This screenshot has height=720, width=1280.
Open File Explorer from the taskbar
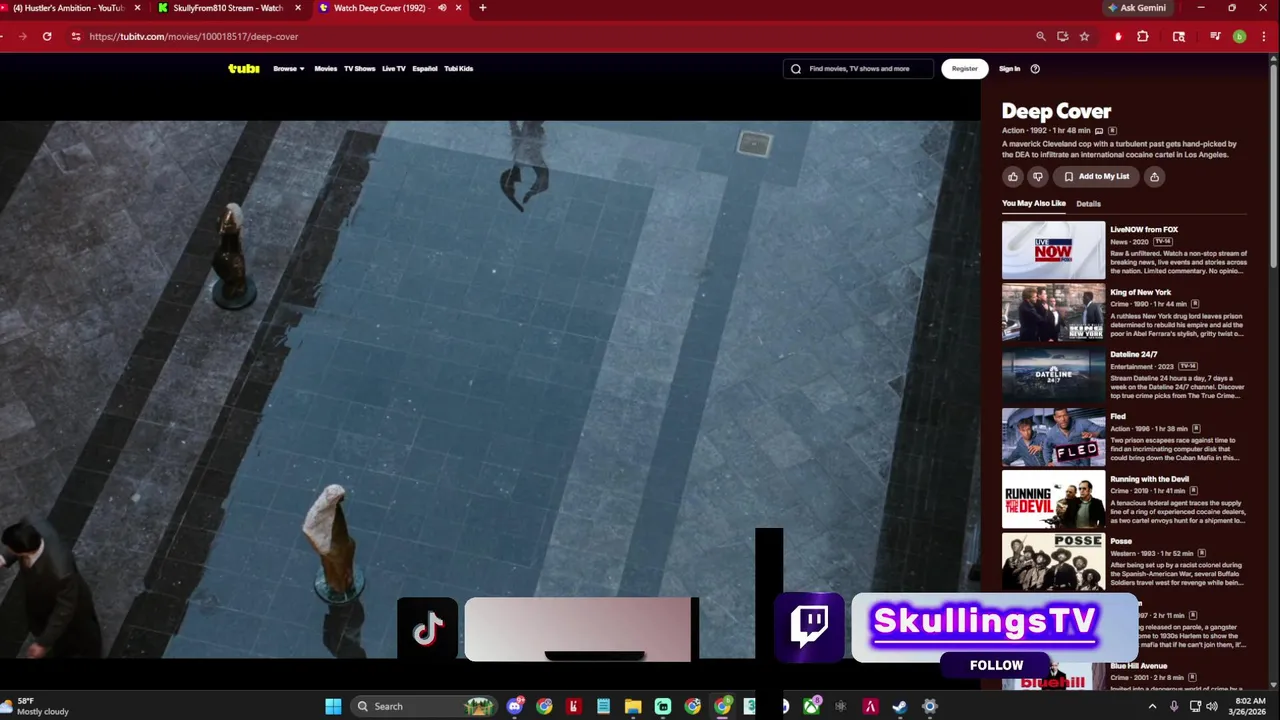633,706
